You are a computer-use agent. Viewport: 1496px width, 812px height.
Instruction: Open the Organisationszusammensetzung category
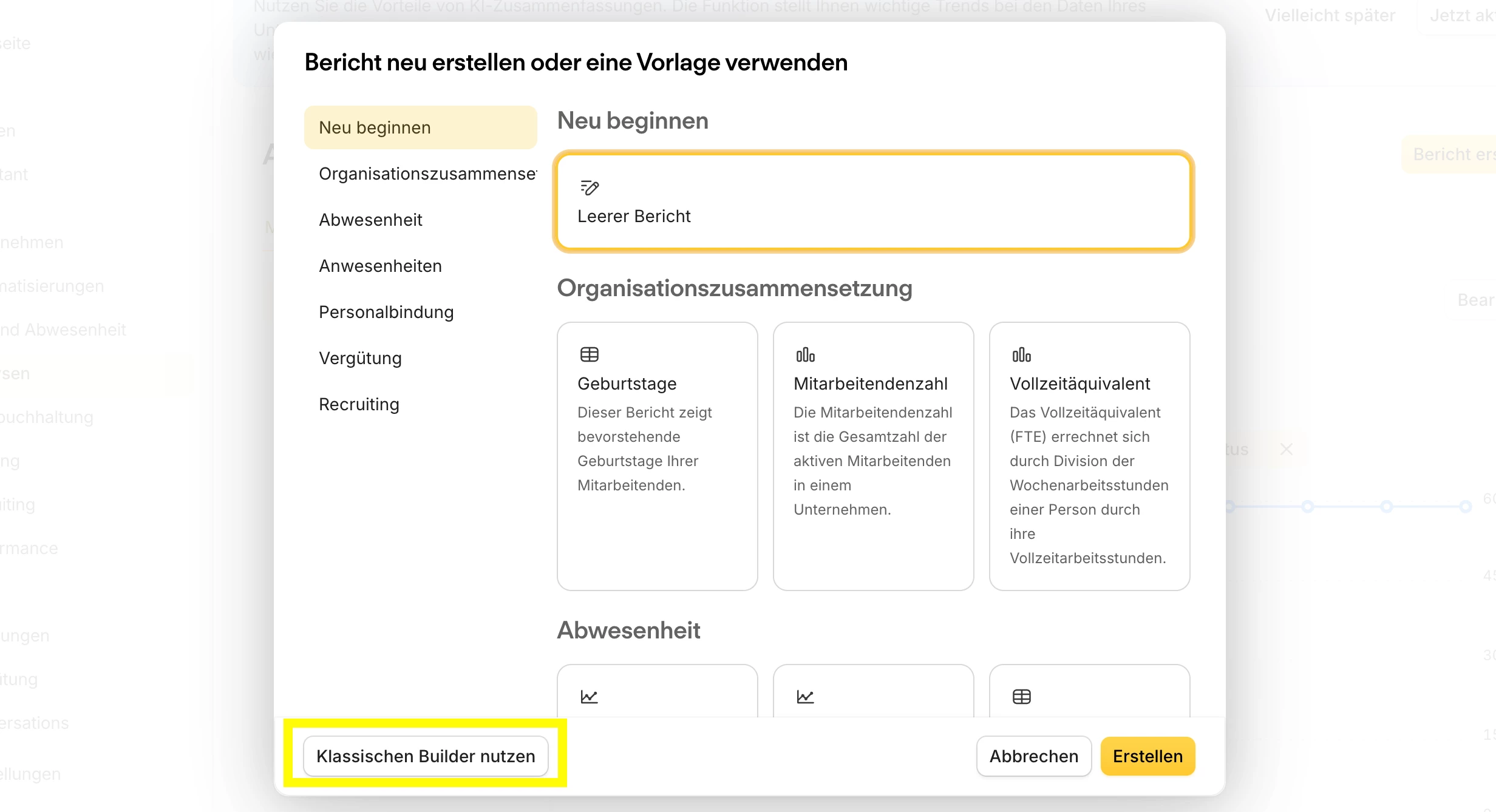(x=426, y=174)
